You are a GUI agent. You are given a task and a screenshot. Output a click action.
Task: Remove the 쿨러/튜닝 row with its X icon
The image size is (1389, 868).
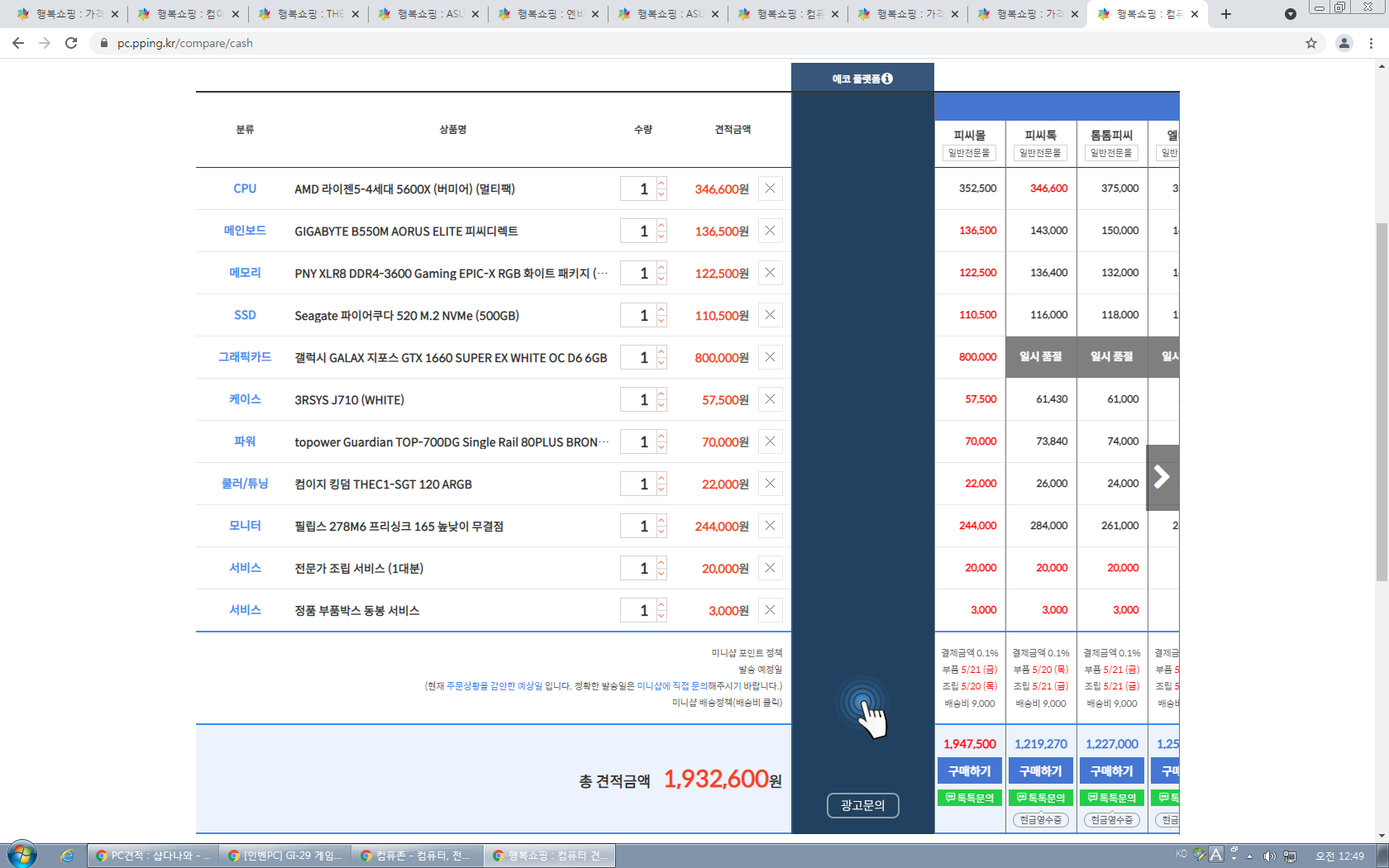pos(770,484)
